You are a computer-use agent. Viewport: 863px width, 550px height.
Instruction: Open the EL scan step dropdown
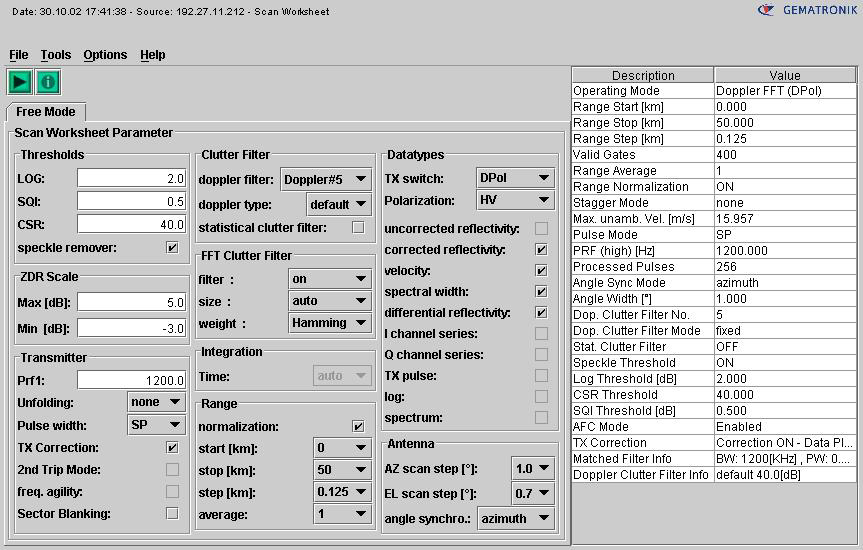tap(533, 493)
